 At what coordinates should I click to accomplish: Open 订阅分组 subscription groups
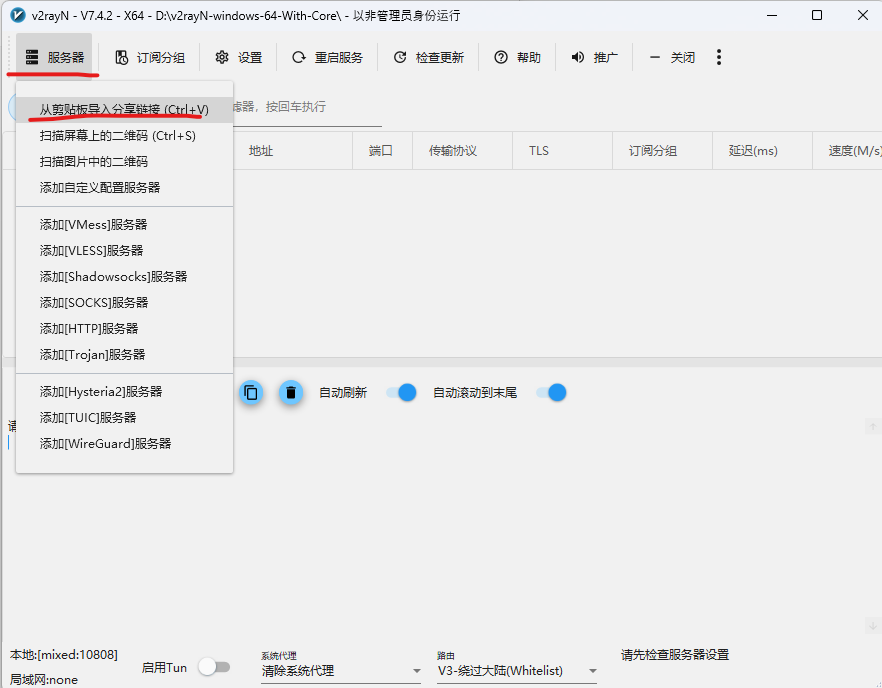tap(150, 57)
